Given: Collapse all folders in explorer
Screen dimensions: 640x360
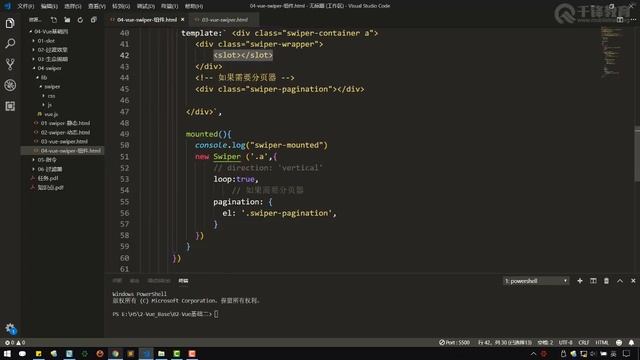Looking at the screenshot, I should (x=93, y=20).
